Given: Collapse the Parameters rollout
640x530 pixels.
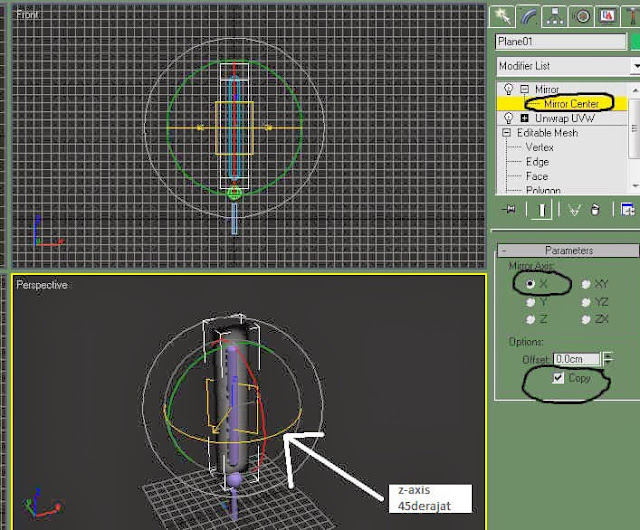Looking at the screenshot, I should point(568,250).
